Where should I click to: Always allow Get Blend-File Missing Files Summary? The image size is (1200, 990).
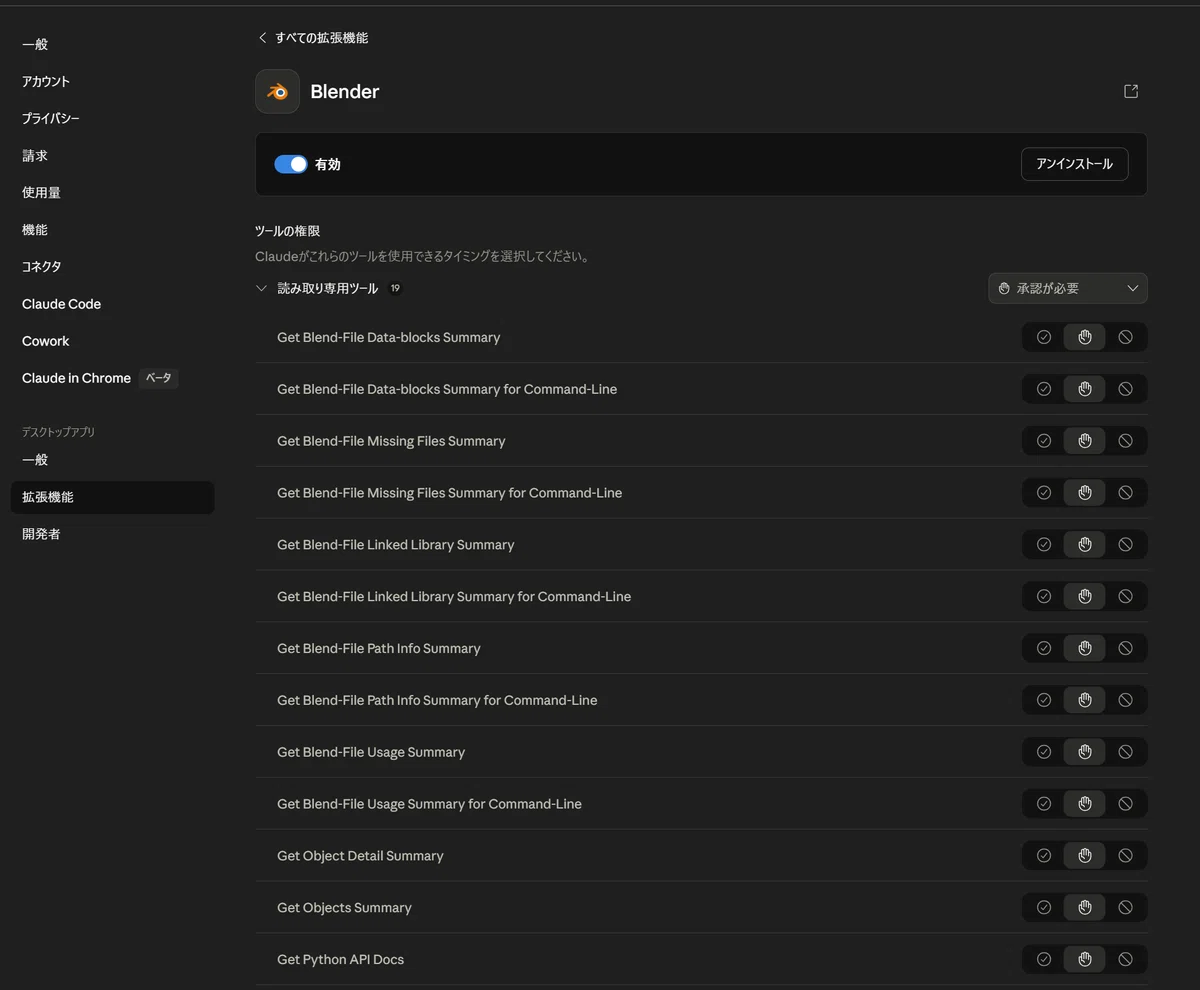click(1044, 441)
